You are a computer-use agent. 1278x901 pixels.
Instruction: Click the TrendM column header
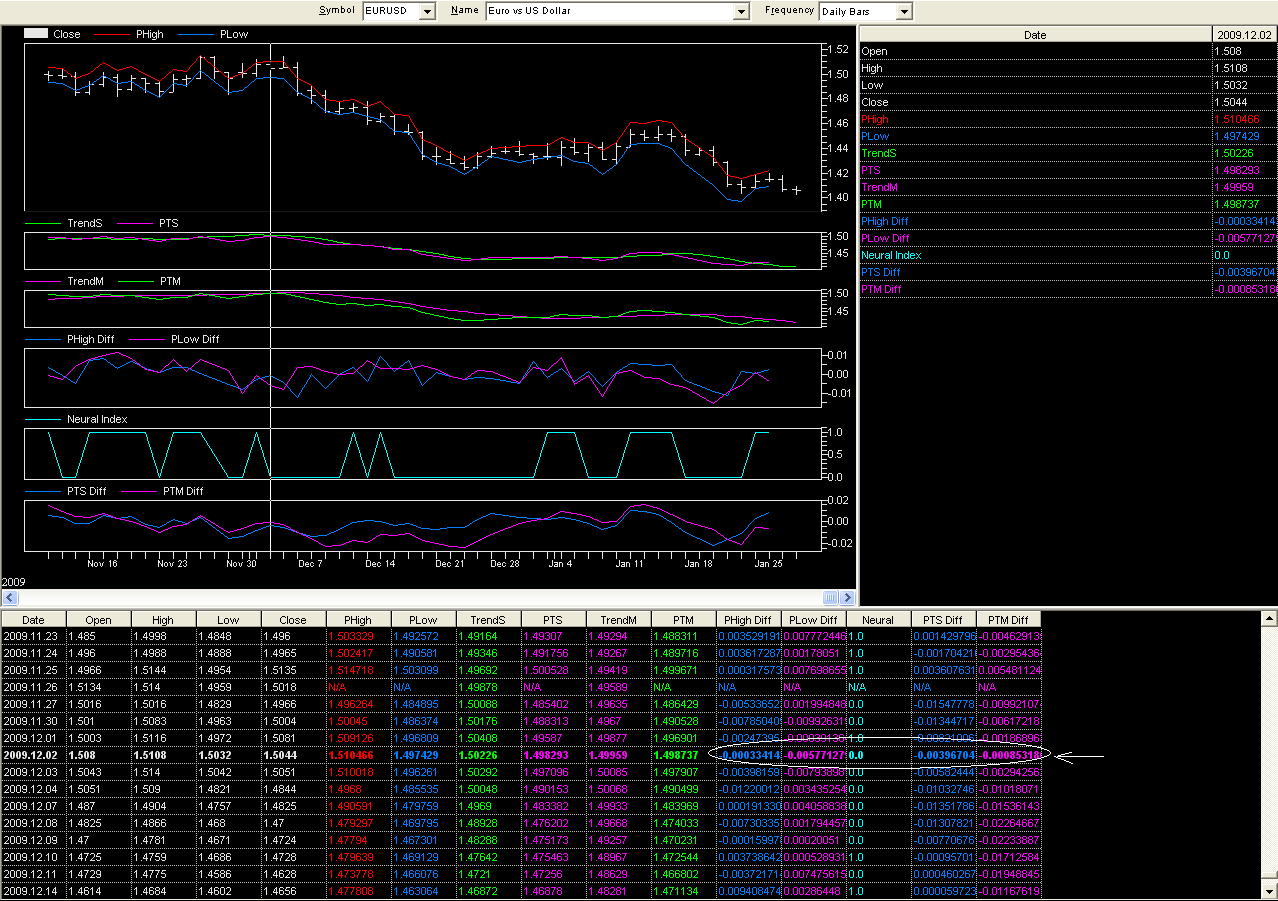pyautogui.click(x=618, y=620)
